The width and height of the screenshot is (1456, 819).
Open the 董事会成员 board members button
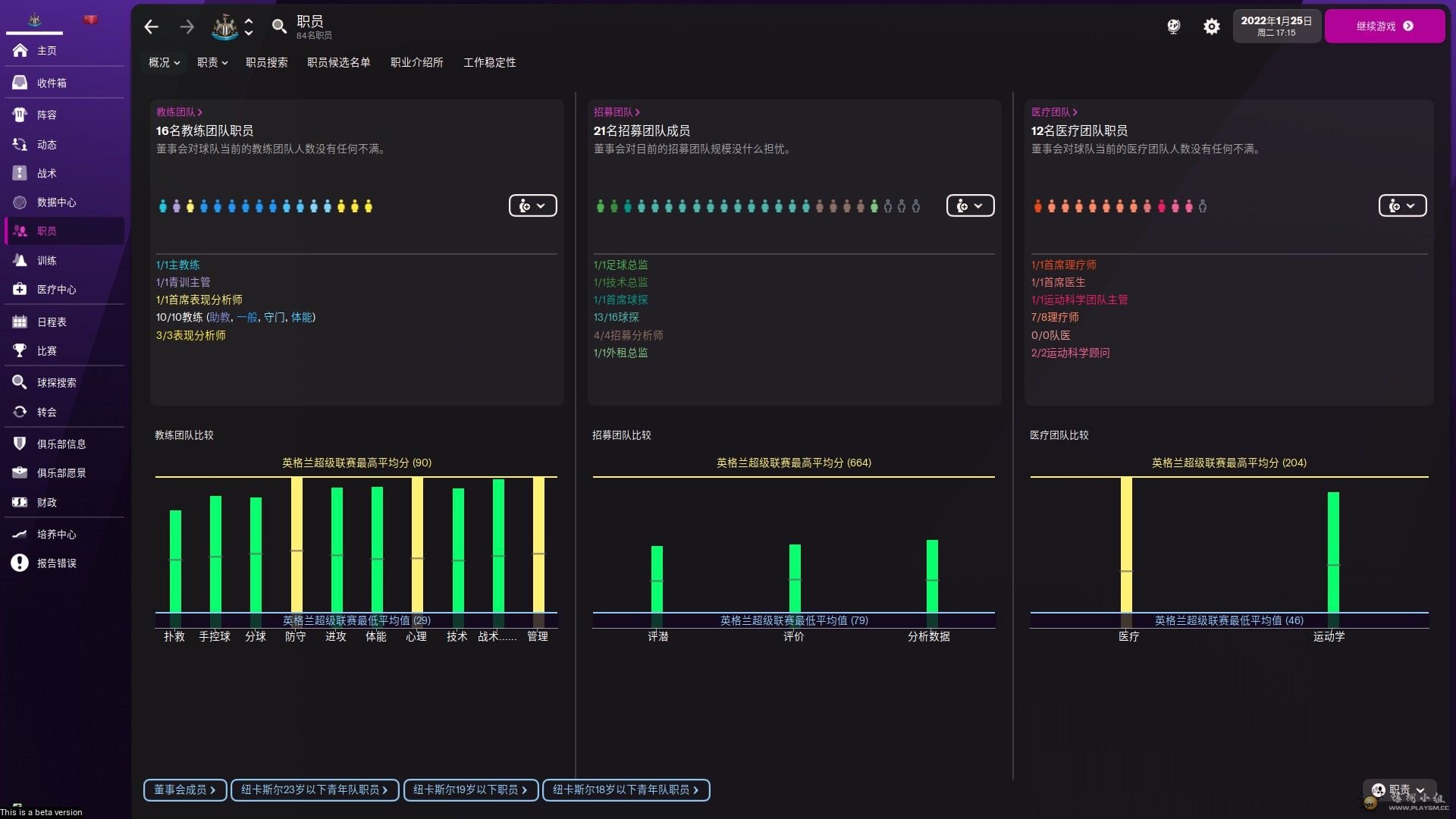point(185,790)
